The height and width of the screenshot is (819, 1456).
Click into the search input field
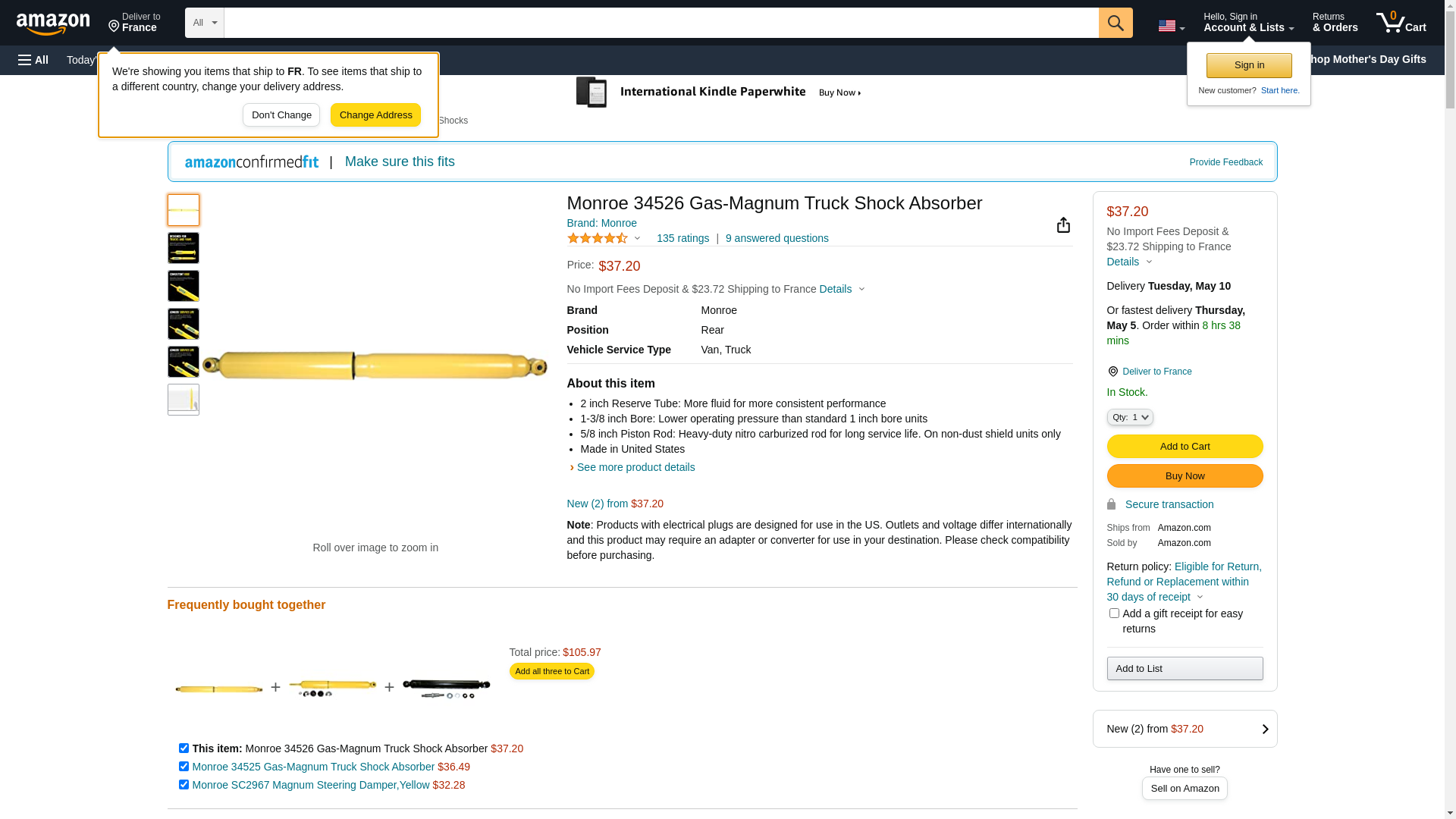point(660,23)
